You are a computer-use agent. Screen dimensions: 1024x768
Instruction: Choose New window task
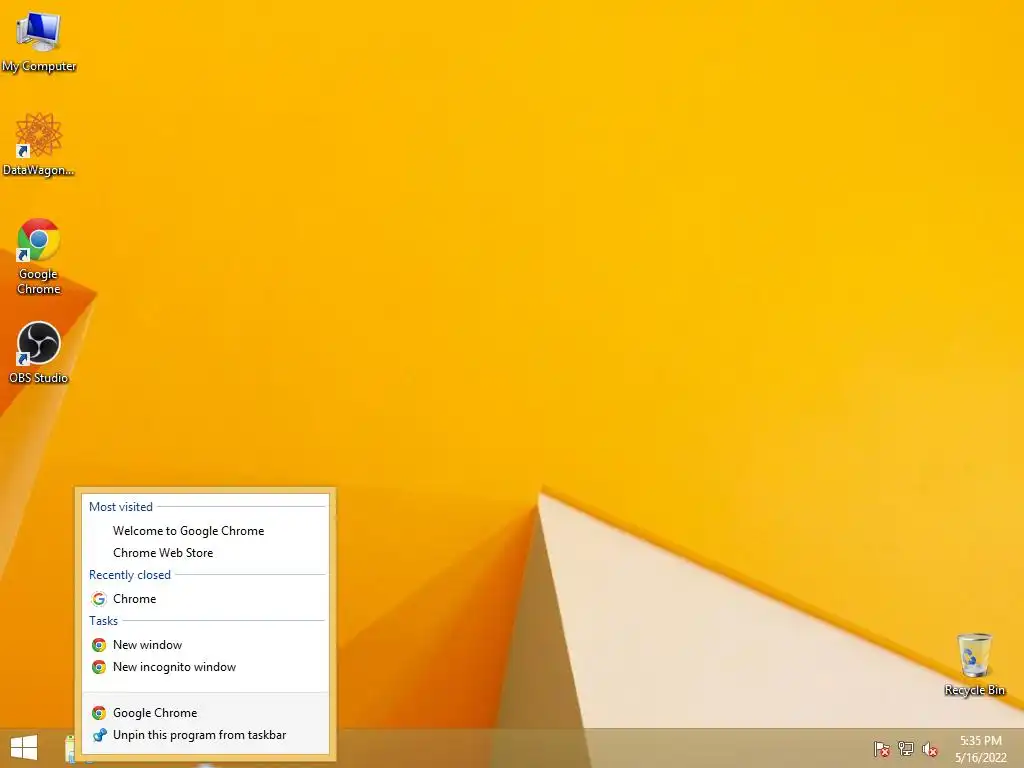click(206, 645)
